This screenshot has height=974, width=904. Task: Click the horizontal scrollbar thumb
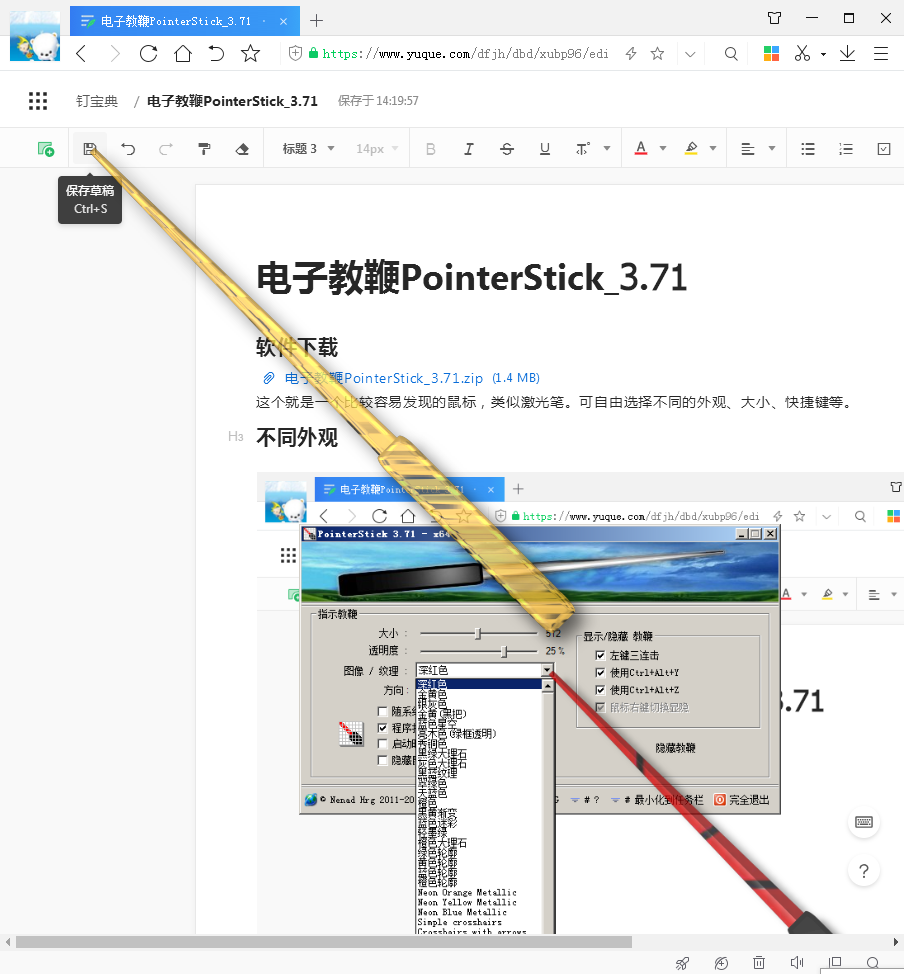324,942
